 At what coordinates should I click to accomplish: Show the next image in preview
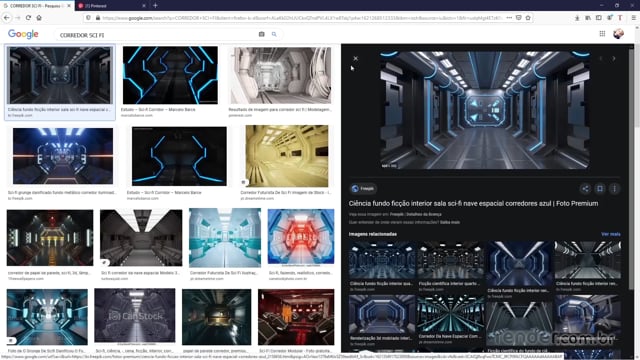613,58
